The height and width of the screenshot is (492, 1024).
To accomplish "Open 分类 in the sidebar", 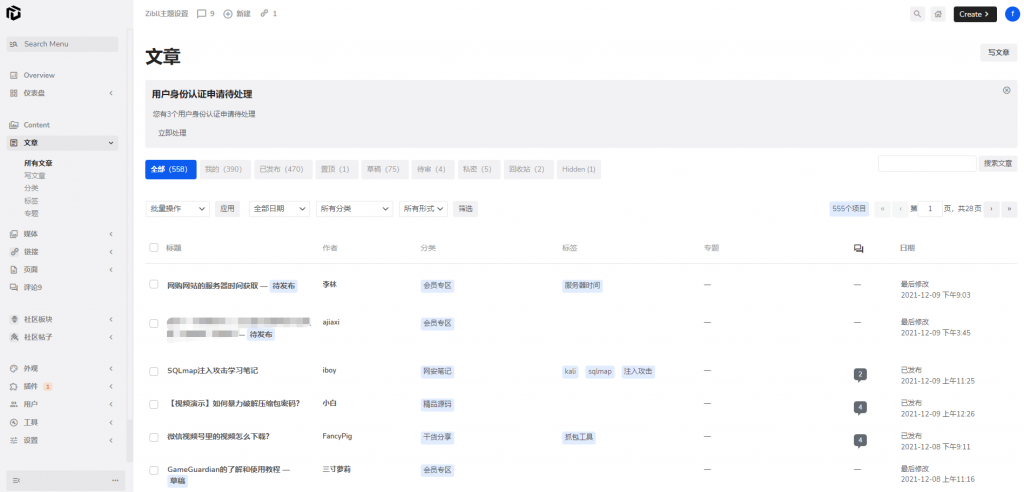I will [31, 188].
